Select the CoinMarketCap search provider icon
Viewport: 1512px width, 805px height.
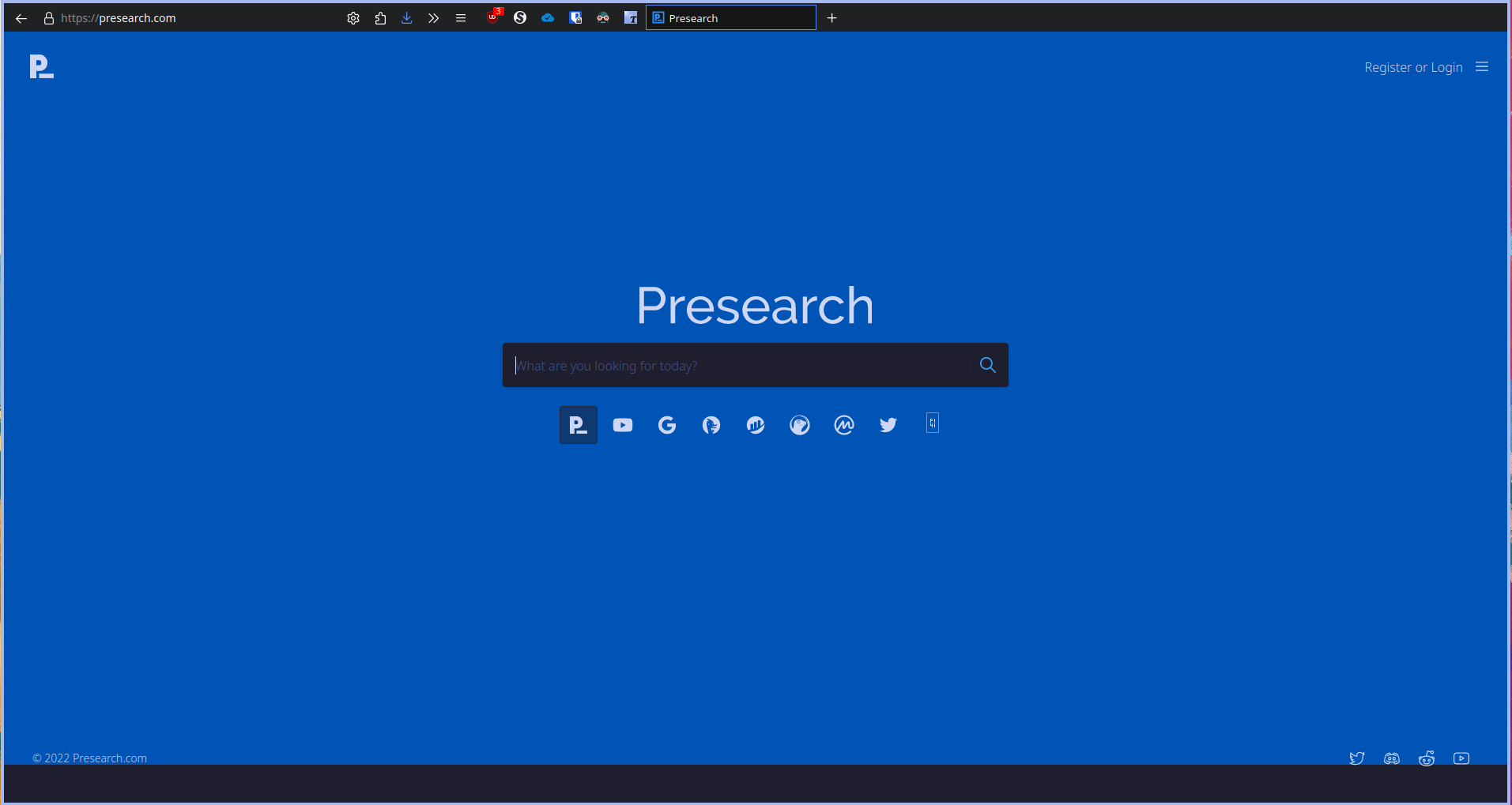pyautogui.click(x=844, y=425)
